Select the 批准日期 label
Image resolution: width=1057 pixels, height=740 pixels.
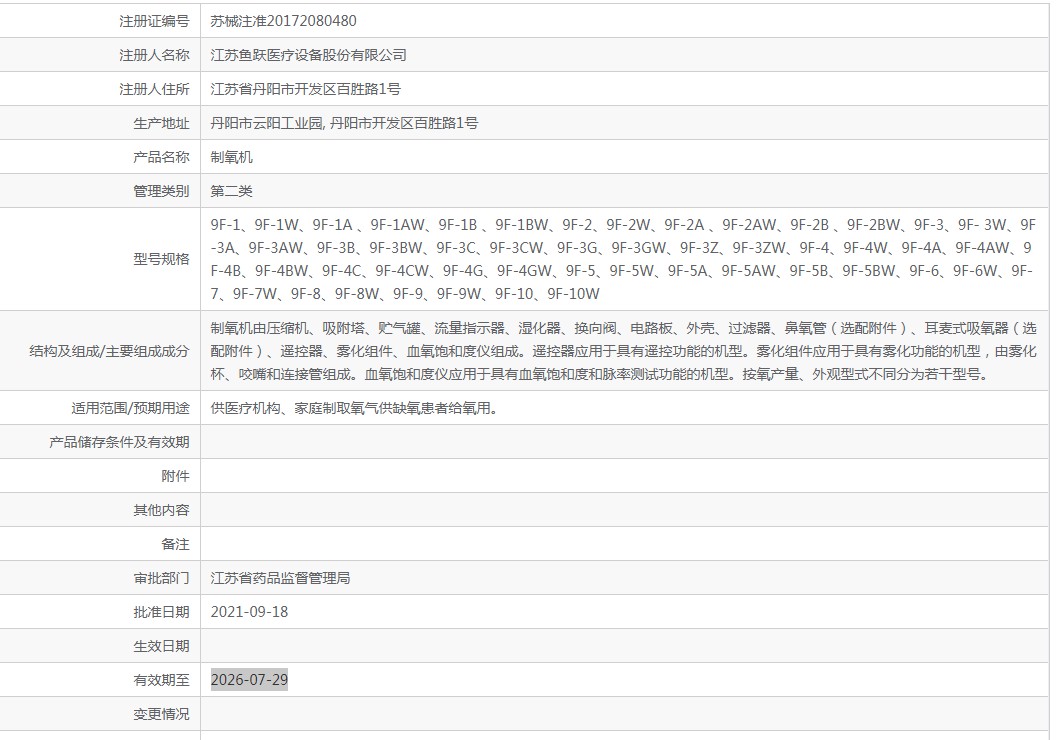click(x=162, y=612)
